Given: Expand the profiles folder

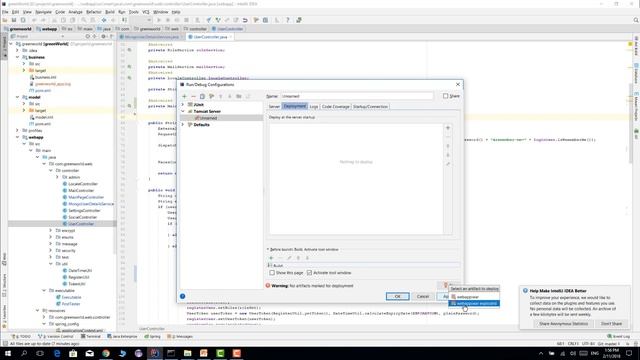Looking at the screenshot, I should pyautogui.click(x=17, y=131).
